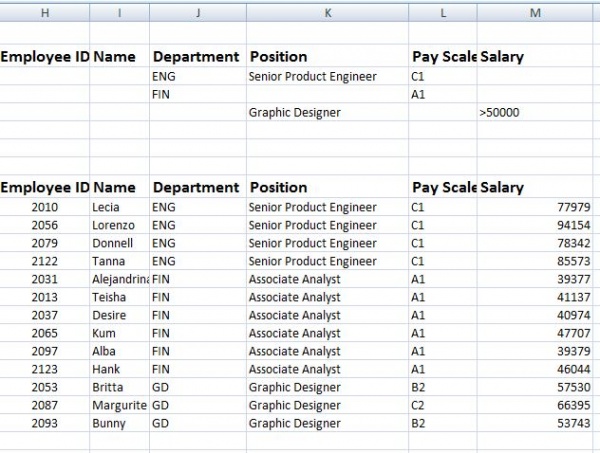
Task: Select column H header
Action: pyautogui.click(x=45, y=12)
